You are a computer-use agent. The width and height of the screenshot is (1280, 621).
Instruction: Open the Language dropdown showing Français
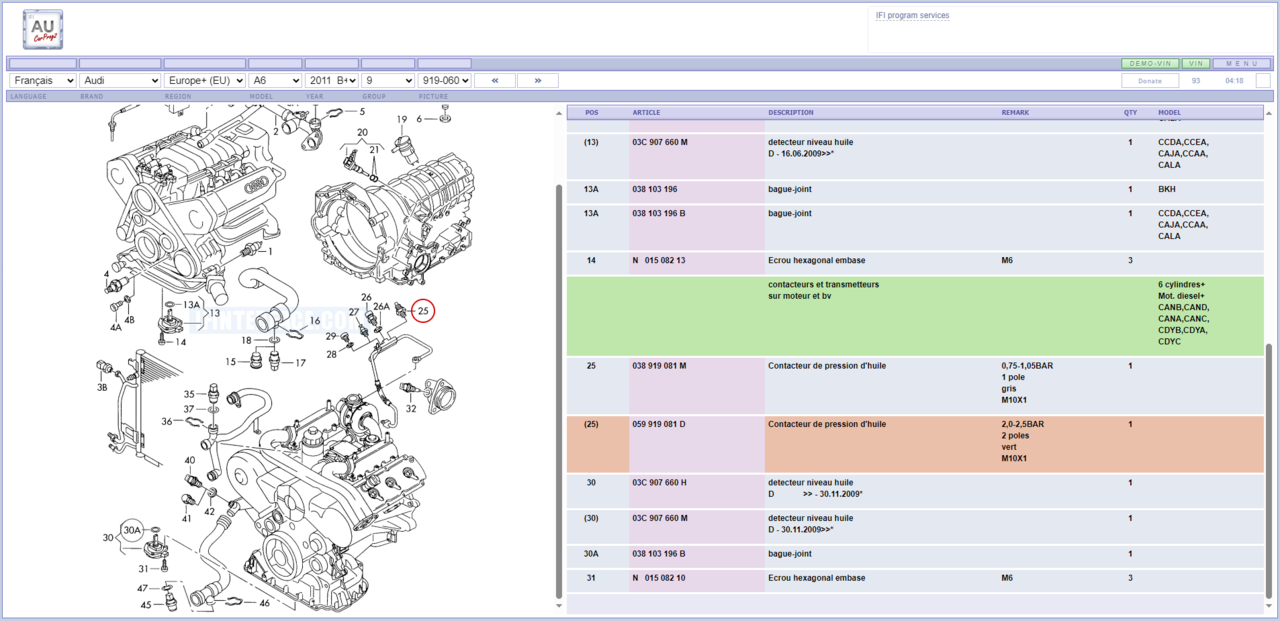coord(43,80)
